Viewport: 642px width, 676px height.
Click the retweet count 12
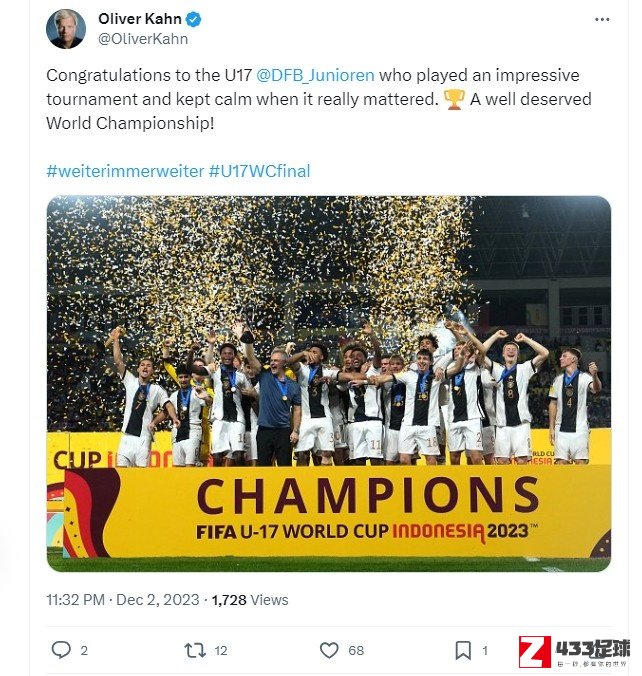click(x=221, y=650)
